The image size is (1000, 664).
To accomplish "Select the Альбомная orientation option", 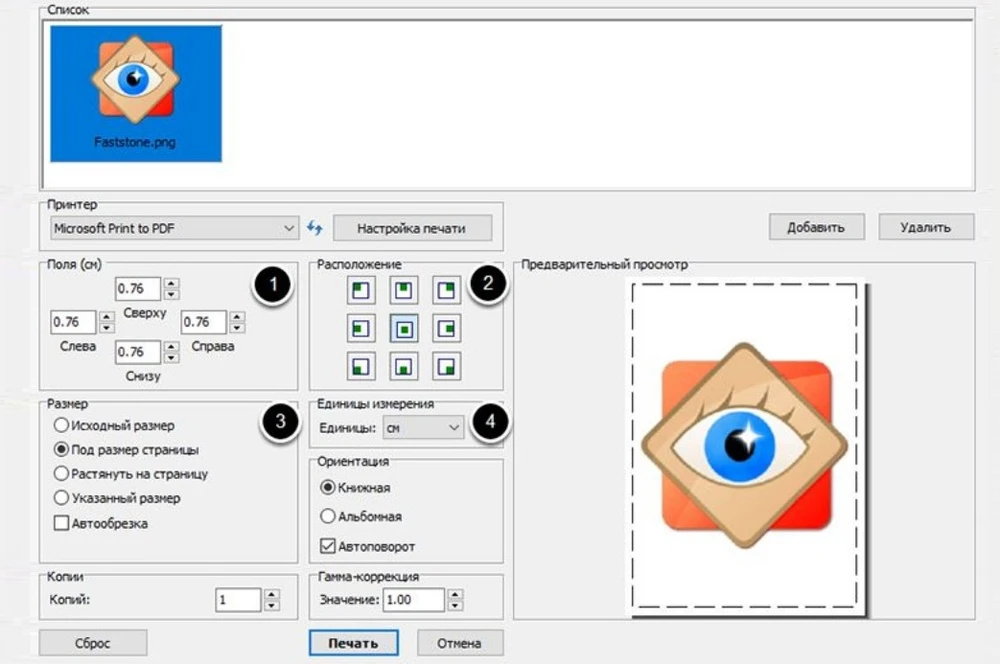I will (327, 517).
